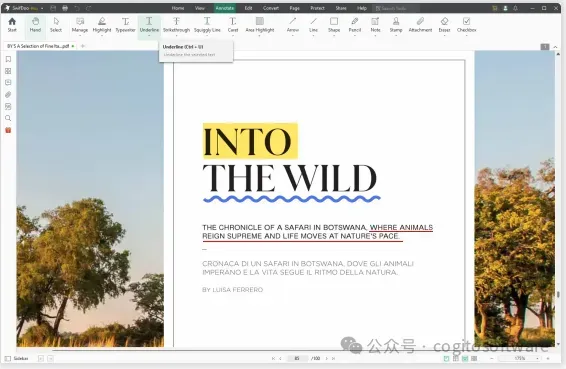Select the Strikethrough annotation tool
Image resolution: width=566 pixels, height=369 pixels.
[176, 25]
